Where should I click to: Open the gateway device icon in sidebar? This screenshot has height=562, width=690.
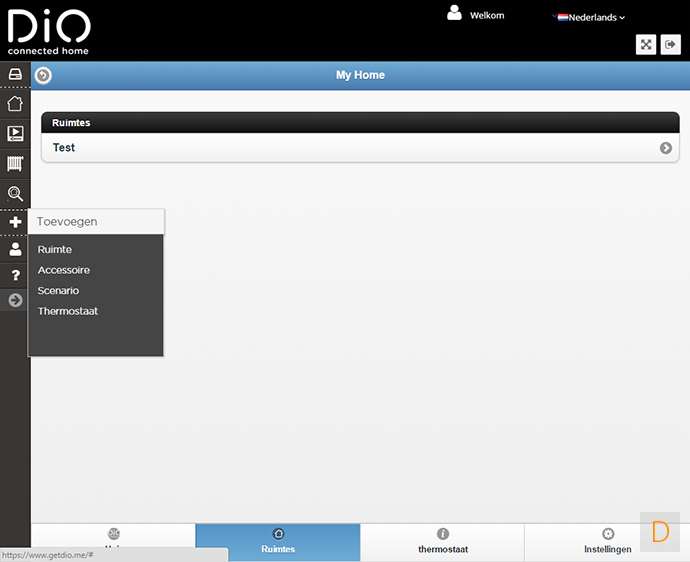coord(15,74)
